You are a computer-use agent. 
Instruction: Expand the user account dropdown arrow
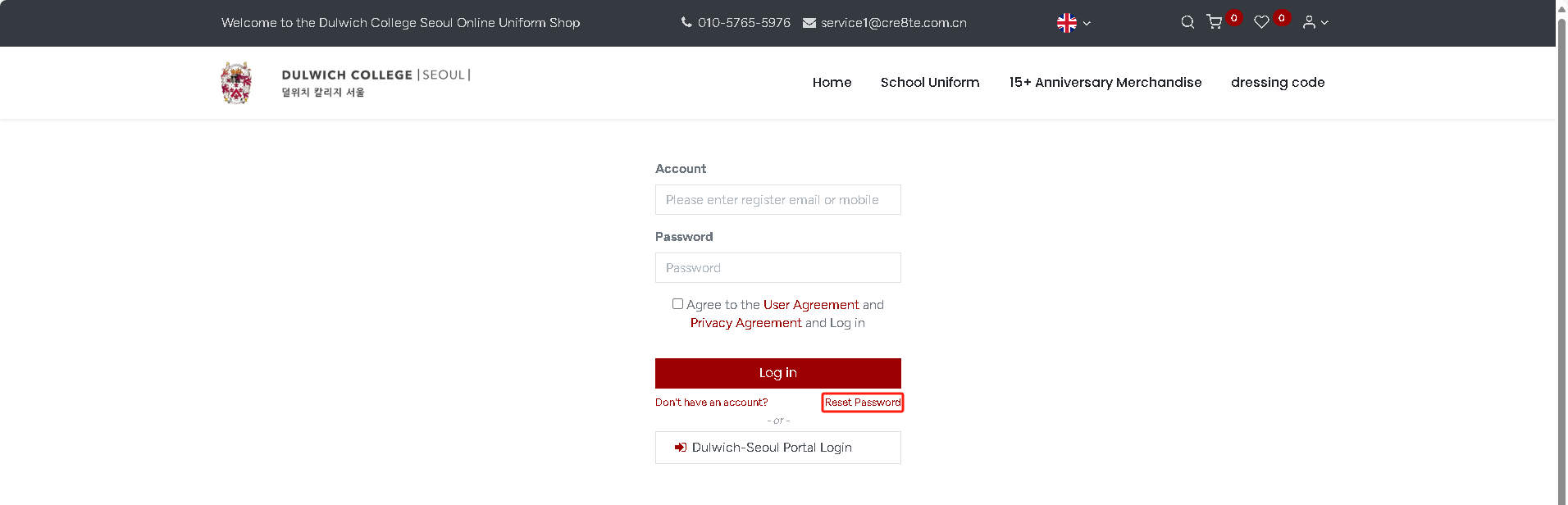(1324, 23)
